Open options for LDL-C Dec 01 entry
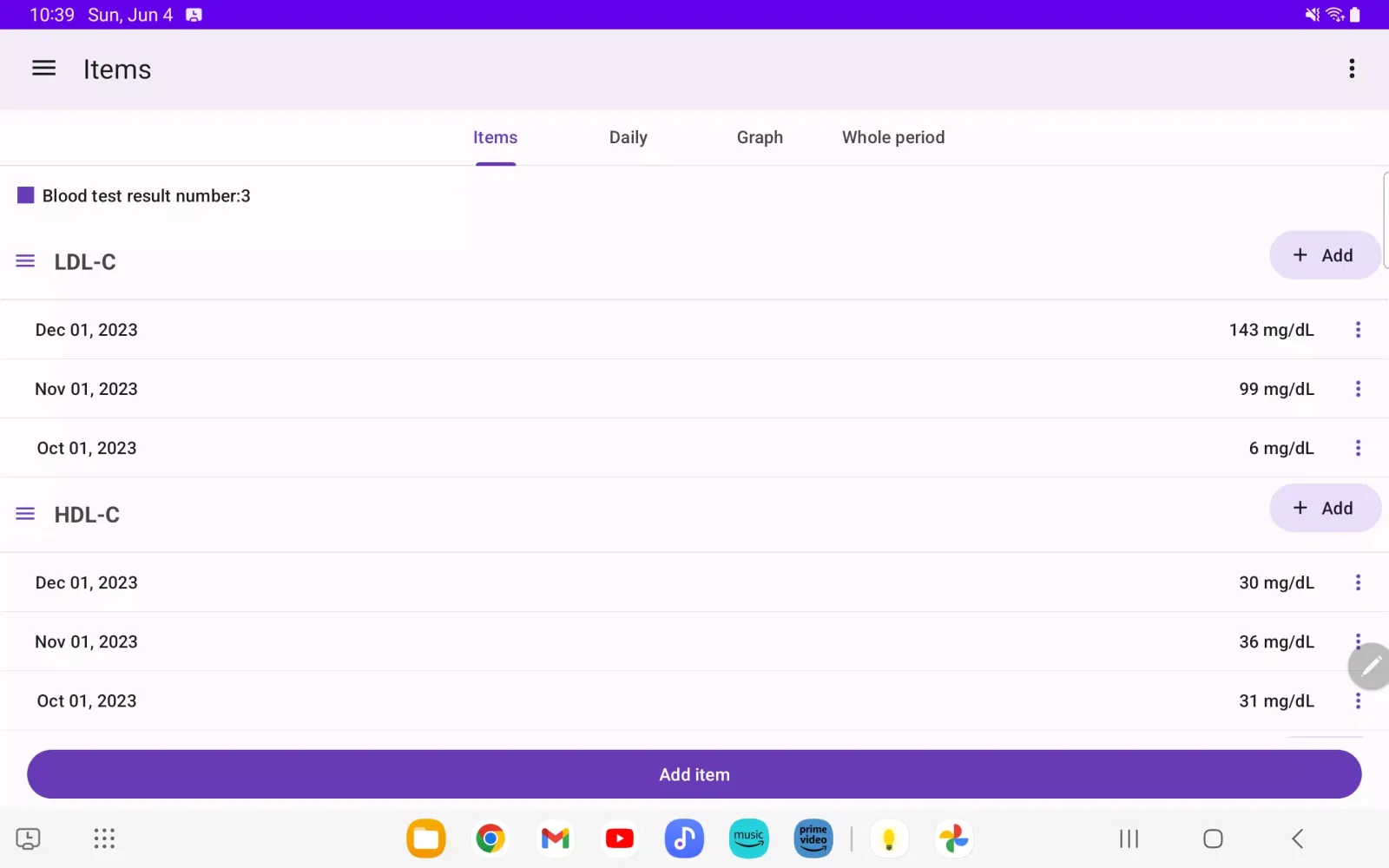 [x=1358, y=330]
